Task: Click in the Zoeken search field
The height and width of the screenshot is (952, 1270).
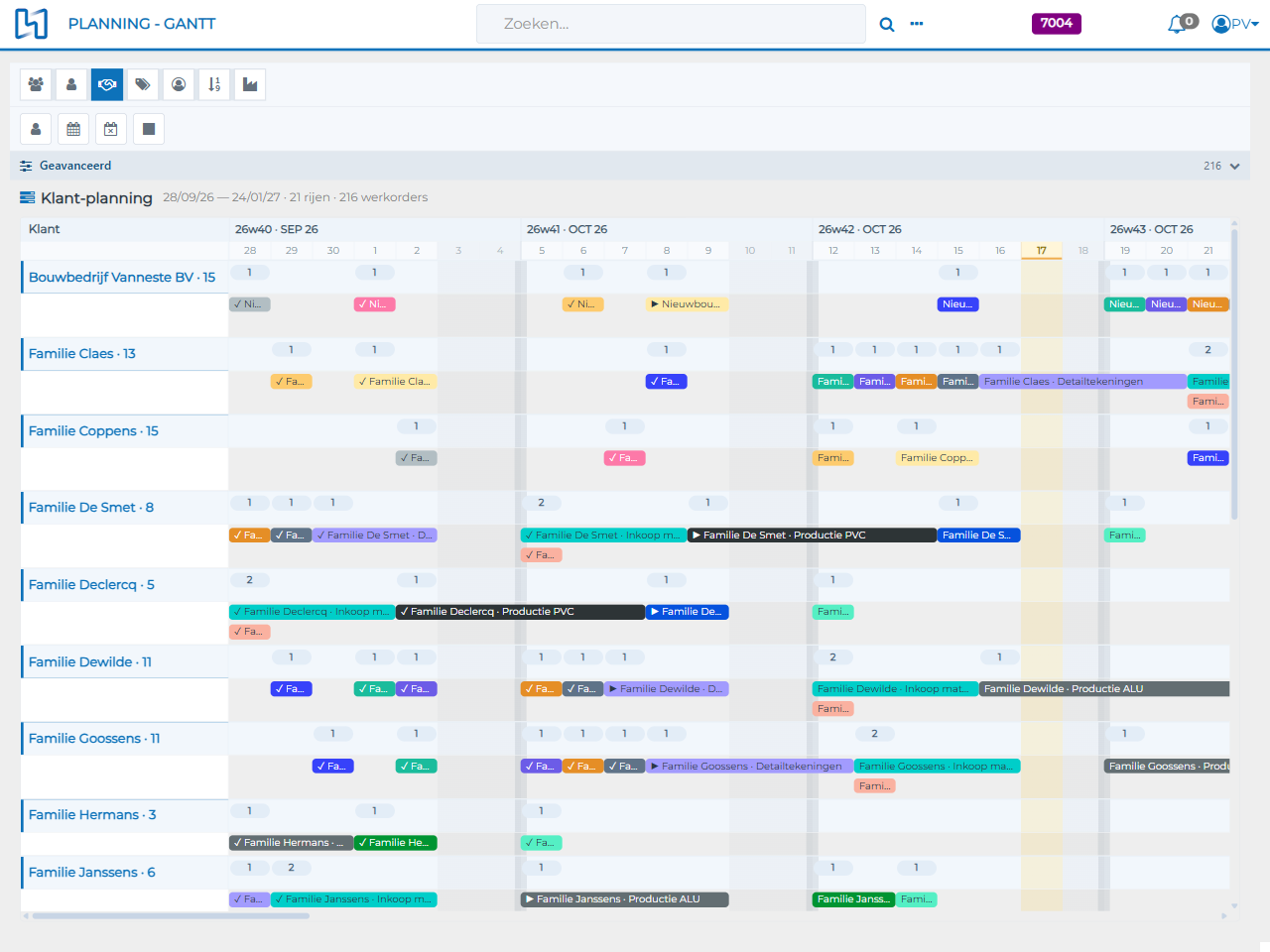Action: (x=671, y=24)
